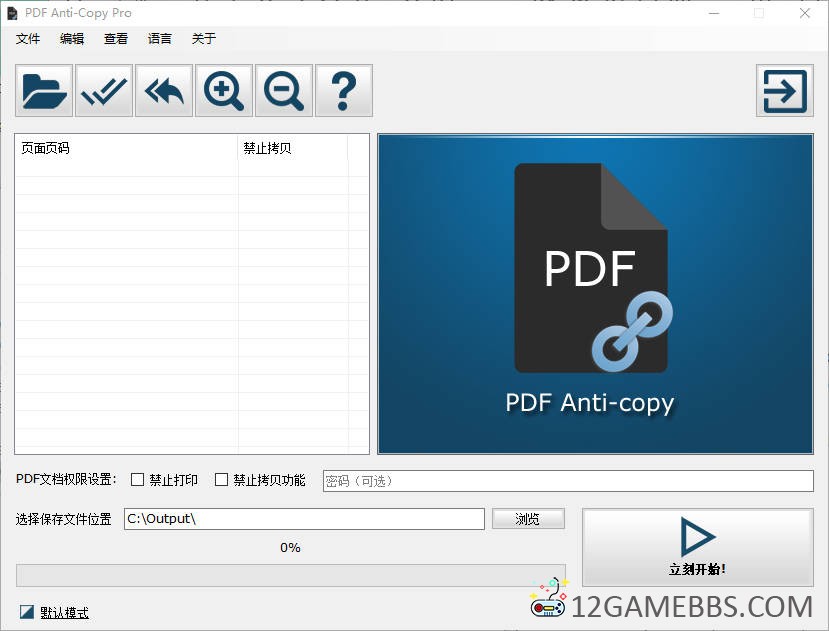Click the 立刻开始! start button

click(698, 547)
